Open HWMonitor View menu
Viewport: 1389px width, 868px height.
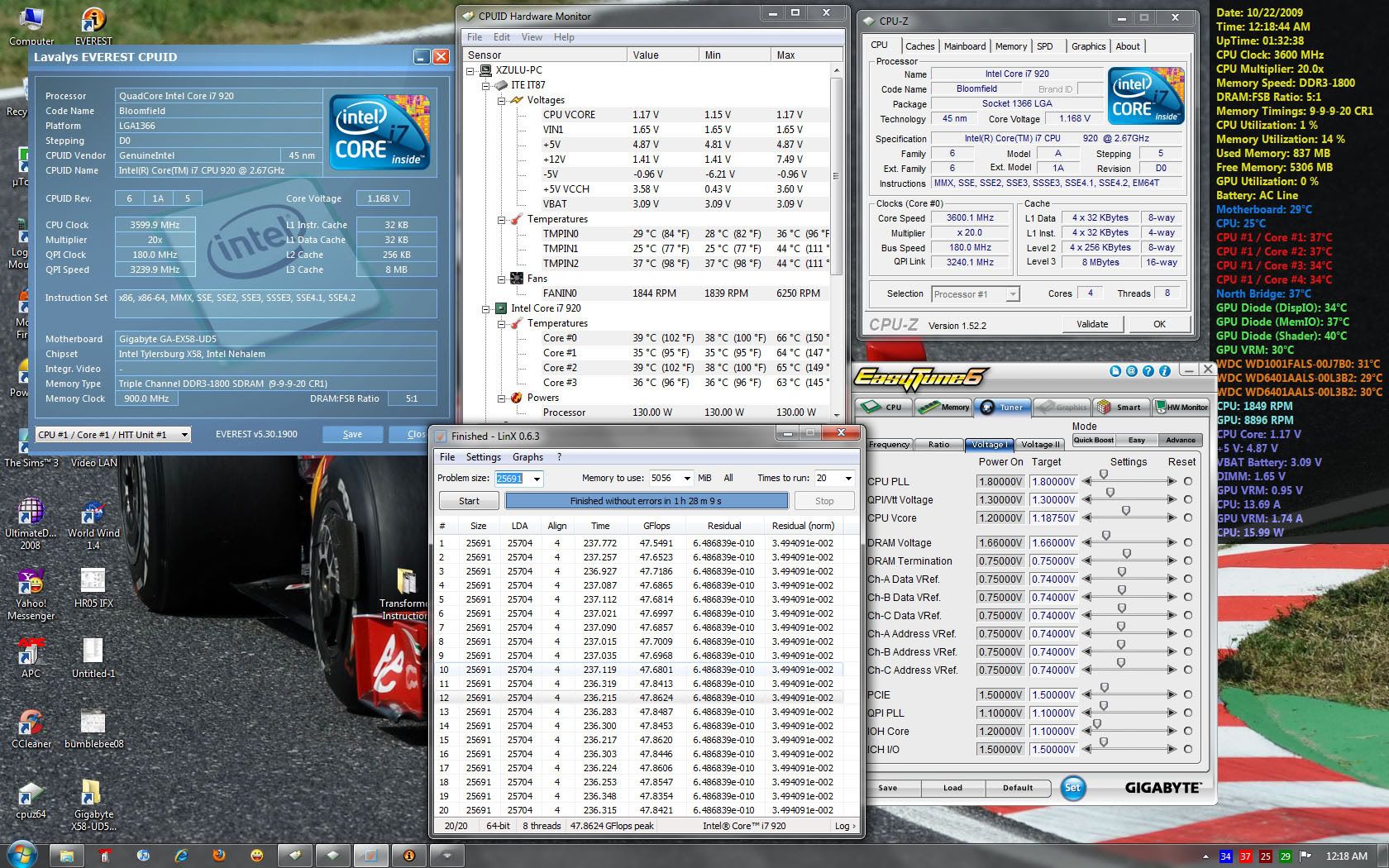click(x=532, y=37)
